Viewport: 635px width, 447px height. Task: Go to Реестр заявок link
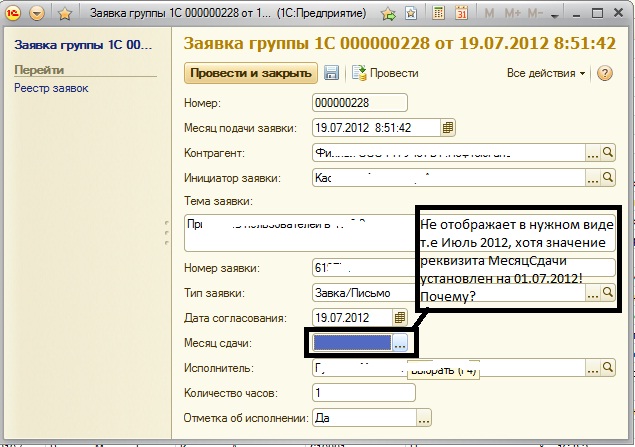pyautogui.click(x=51, y=89)
